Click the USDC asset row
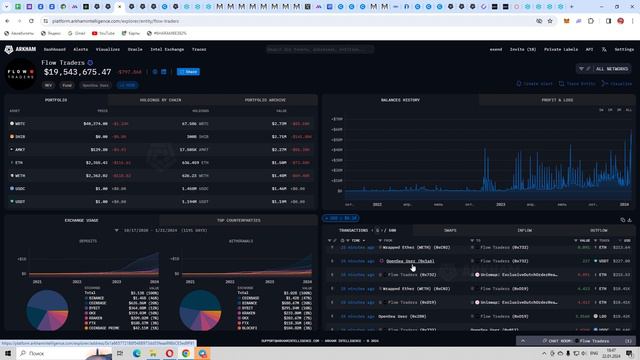 [161, 189]
